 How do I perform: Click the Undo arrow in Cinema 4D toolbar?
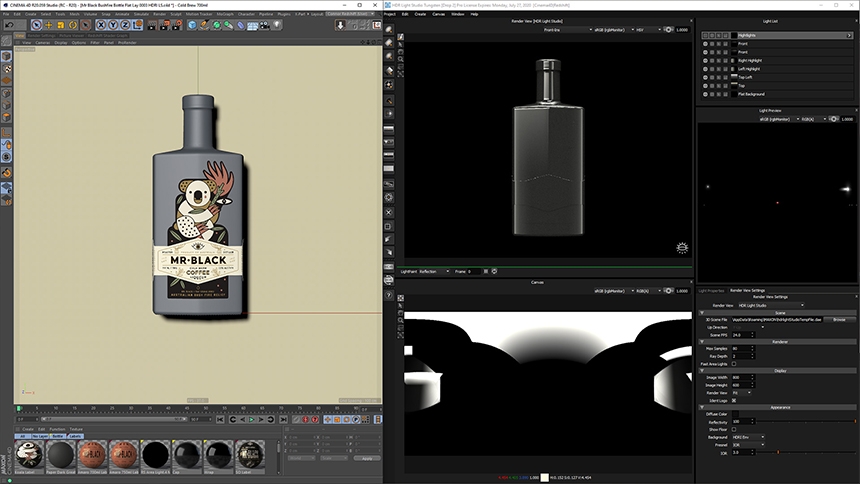(x=9, y=25)
